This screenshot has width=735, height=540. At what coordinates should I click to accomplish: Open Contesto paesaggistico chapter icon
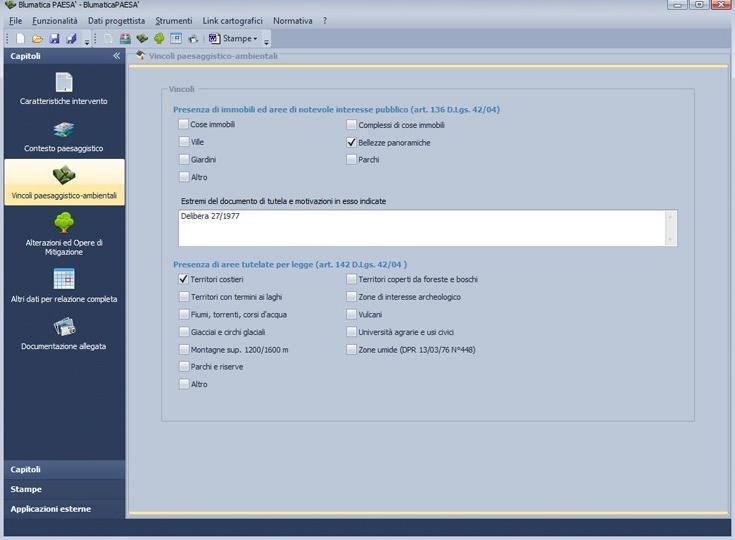point(64,130)
